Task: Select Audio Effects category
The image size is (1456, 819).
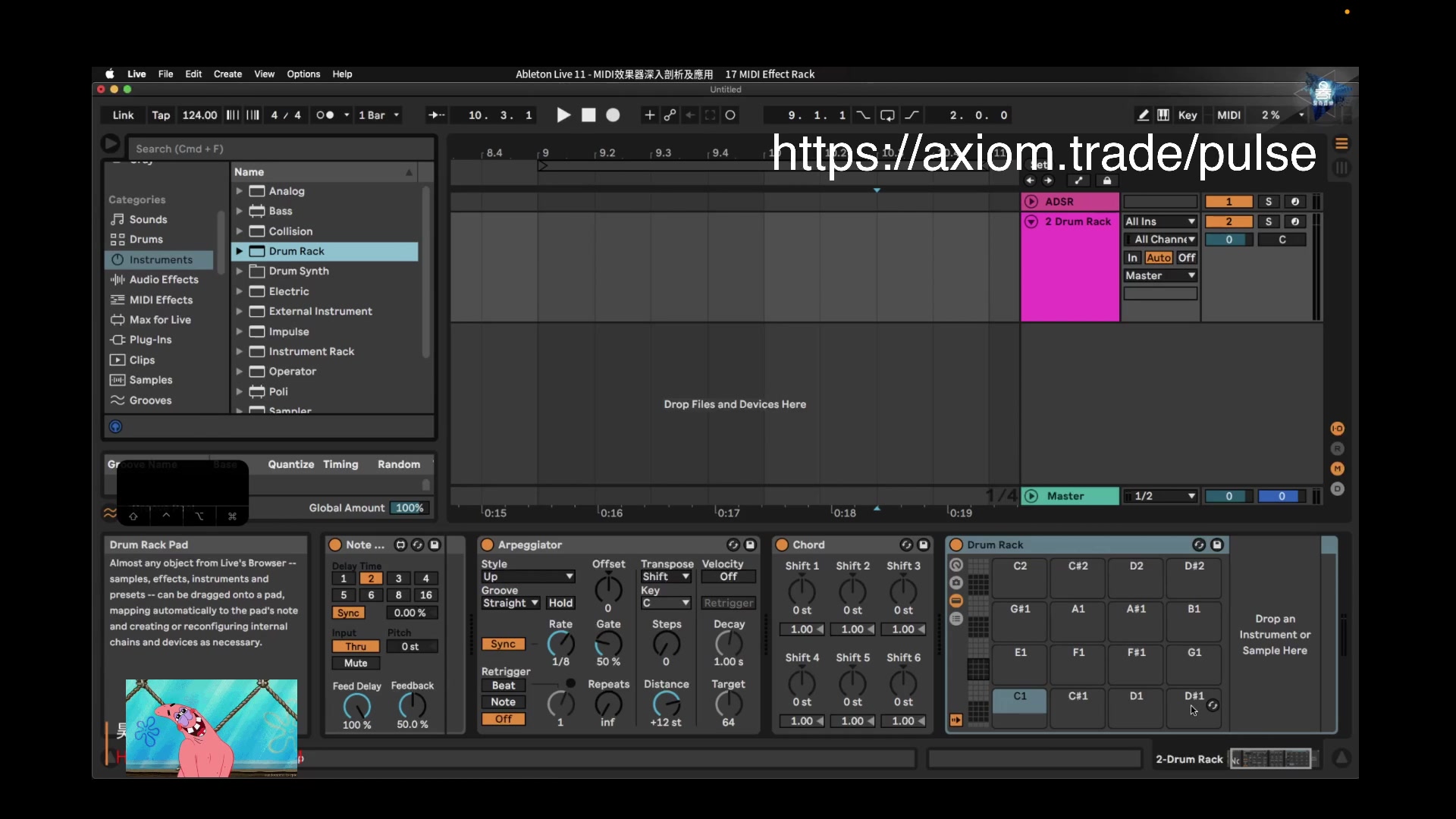Action: [164, 280]
